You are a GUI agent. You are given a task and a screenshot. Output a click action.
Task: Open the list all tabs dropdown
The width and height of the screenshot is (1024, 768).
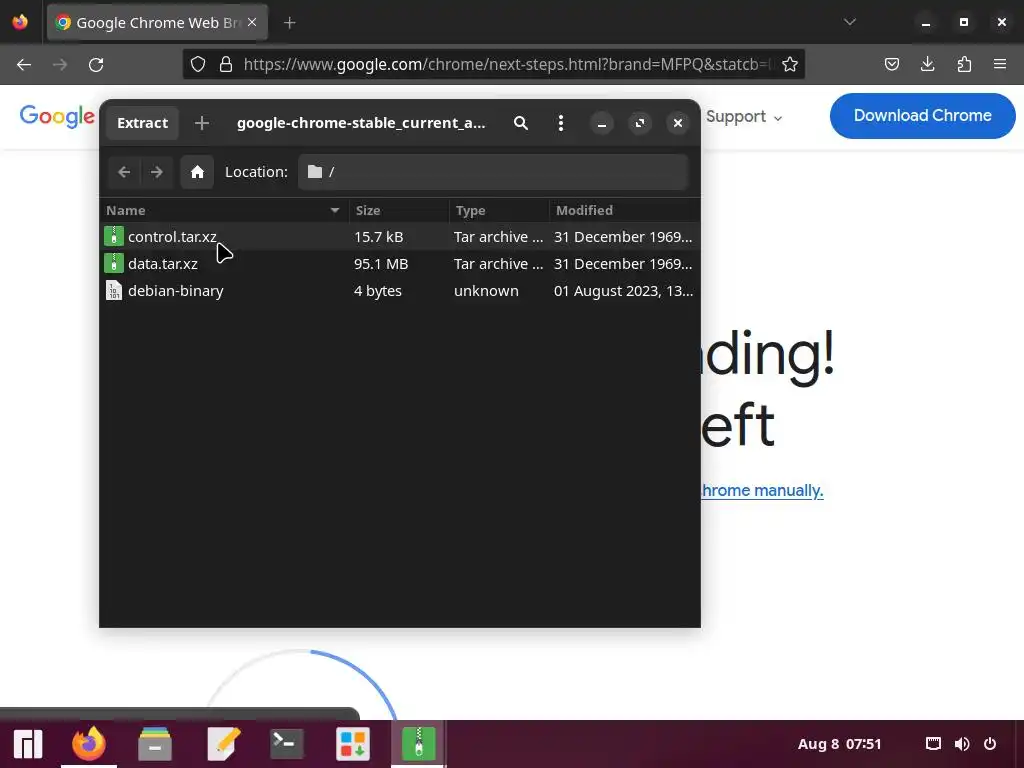point(850,22)
